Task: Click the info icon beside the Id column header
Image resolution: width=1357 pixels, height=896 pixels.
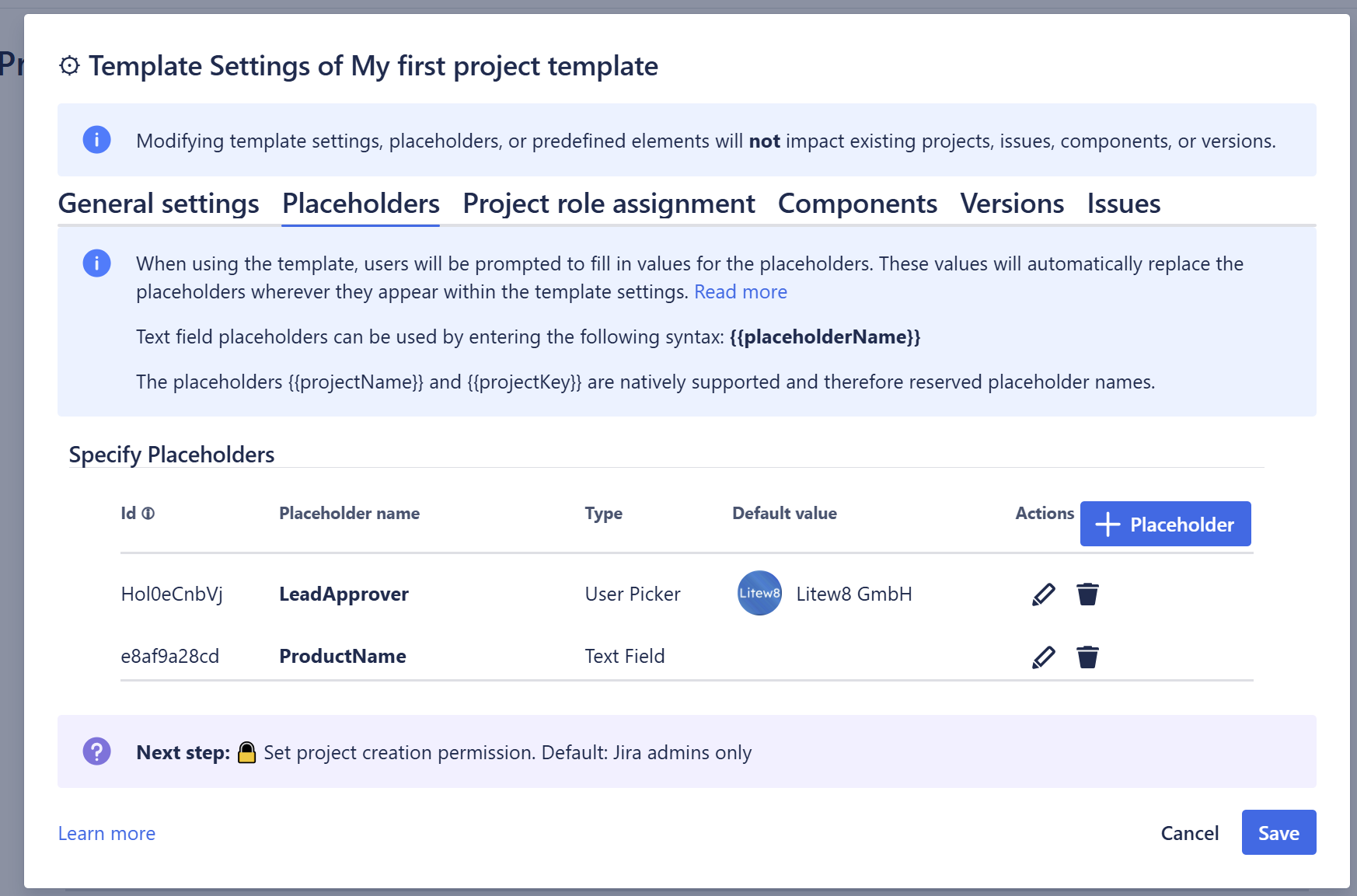Action: point(148,513)
